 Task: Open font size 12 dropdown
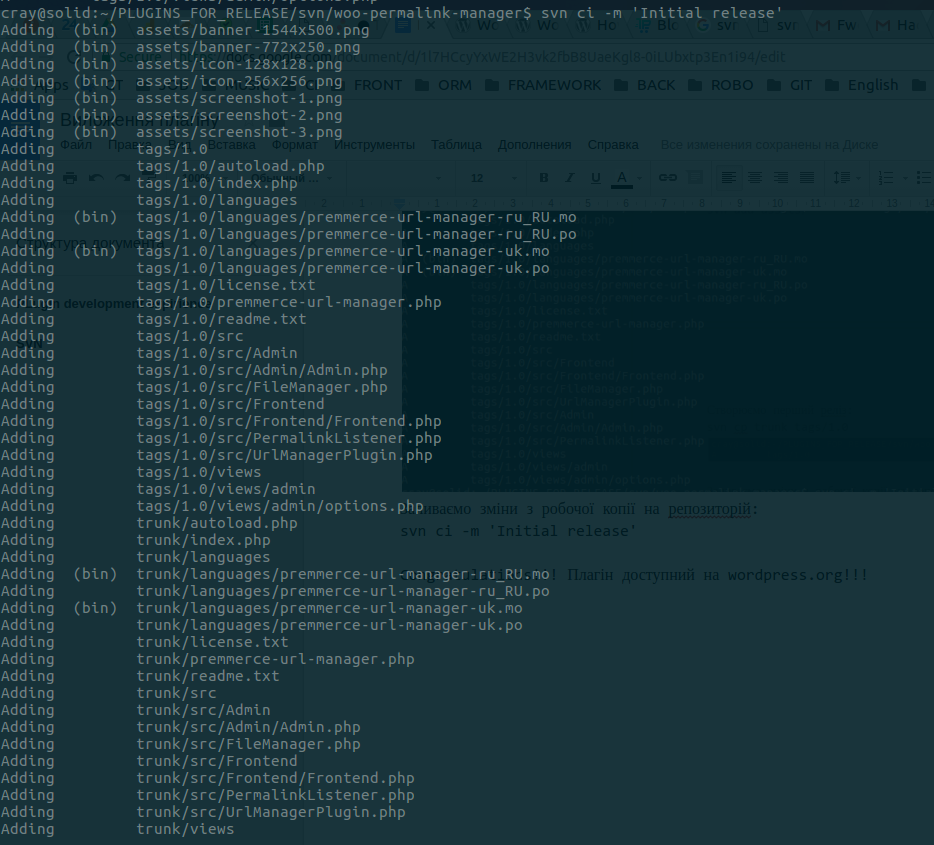click(494, 178)
